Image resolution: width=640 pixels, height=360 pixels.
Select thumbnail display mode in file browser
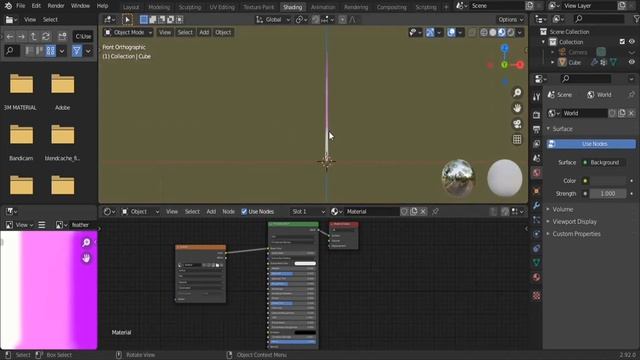tap(51, 51)
